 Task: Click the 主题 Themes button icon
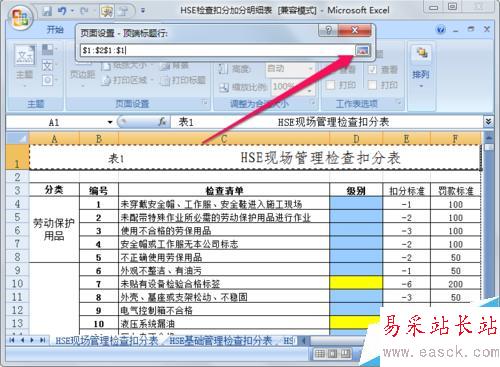click(25, 55)
